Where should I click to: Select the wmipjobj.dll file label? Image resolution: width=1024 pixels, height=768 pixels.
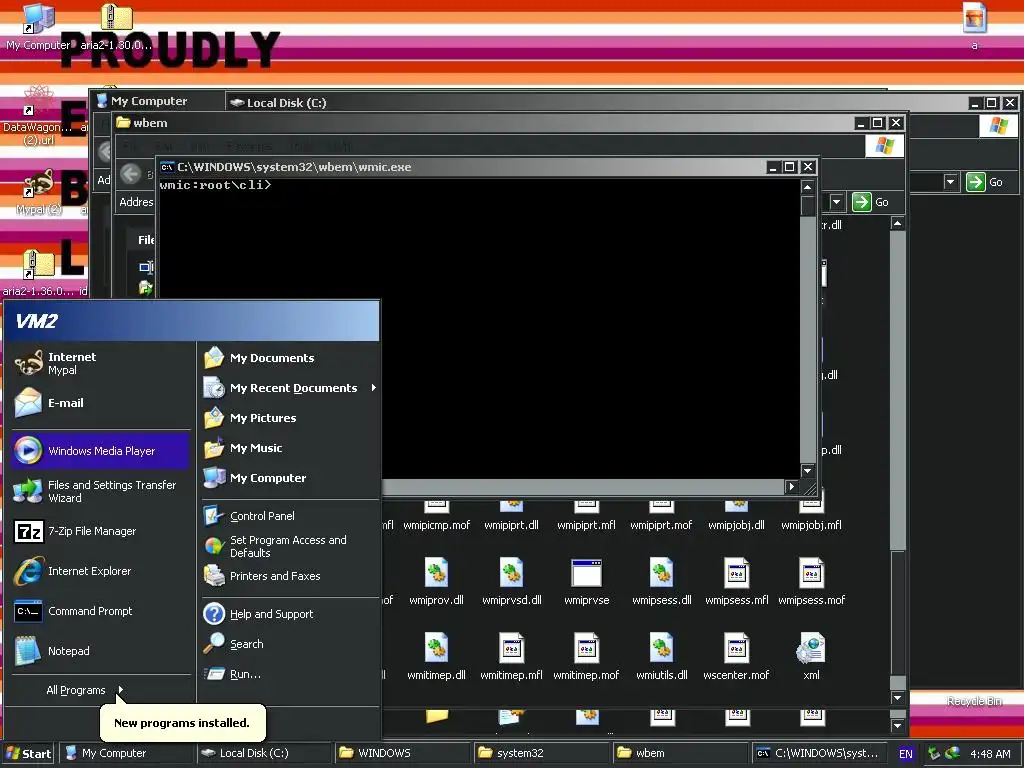click(737, 525)
